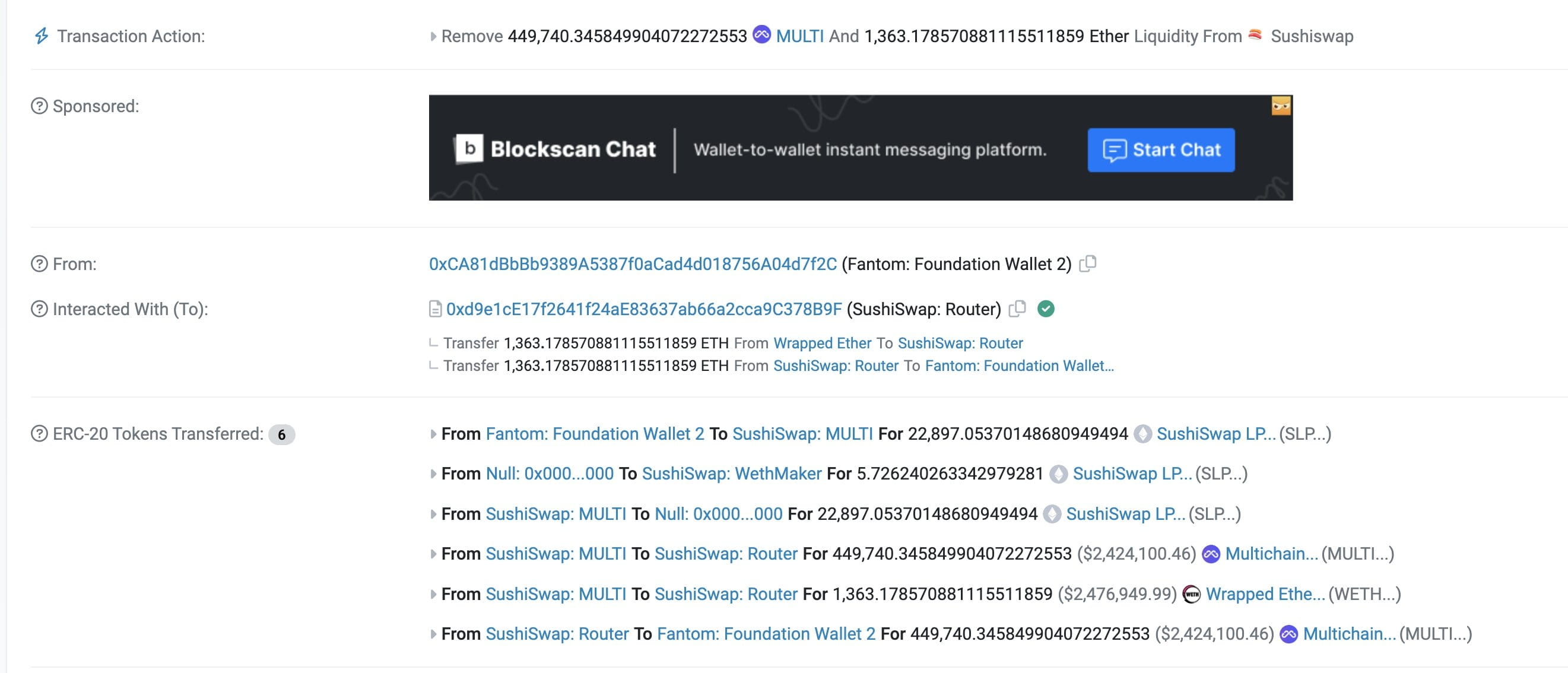This screenshot has height=673, width=1568.
Task: Open the SushiSwap Router contract address link
Action: tap(643, 309)
